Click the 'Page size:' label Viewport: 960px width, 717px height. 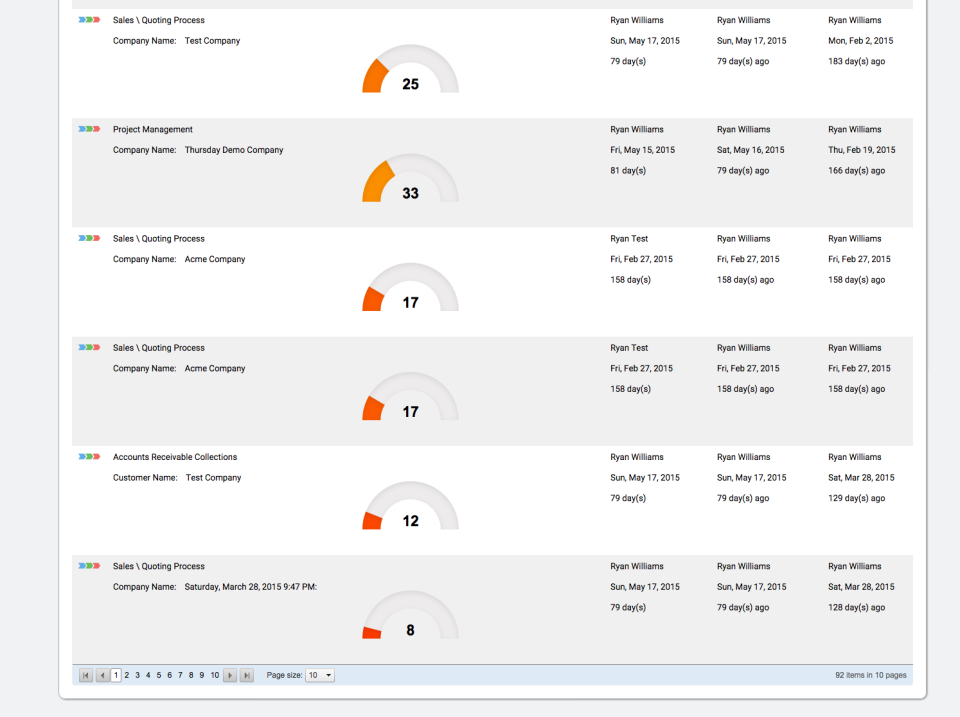click(284, 675)
